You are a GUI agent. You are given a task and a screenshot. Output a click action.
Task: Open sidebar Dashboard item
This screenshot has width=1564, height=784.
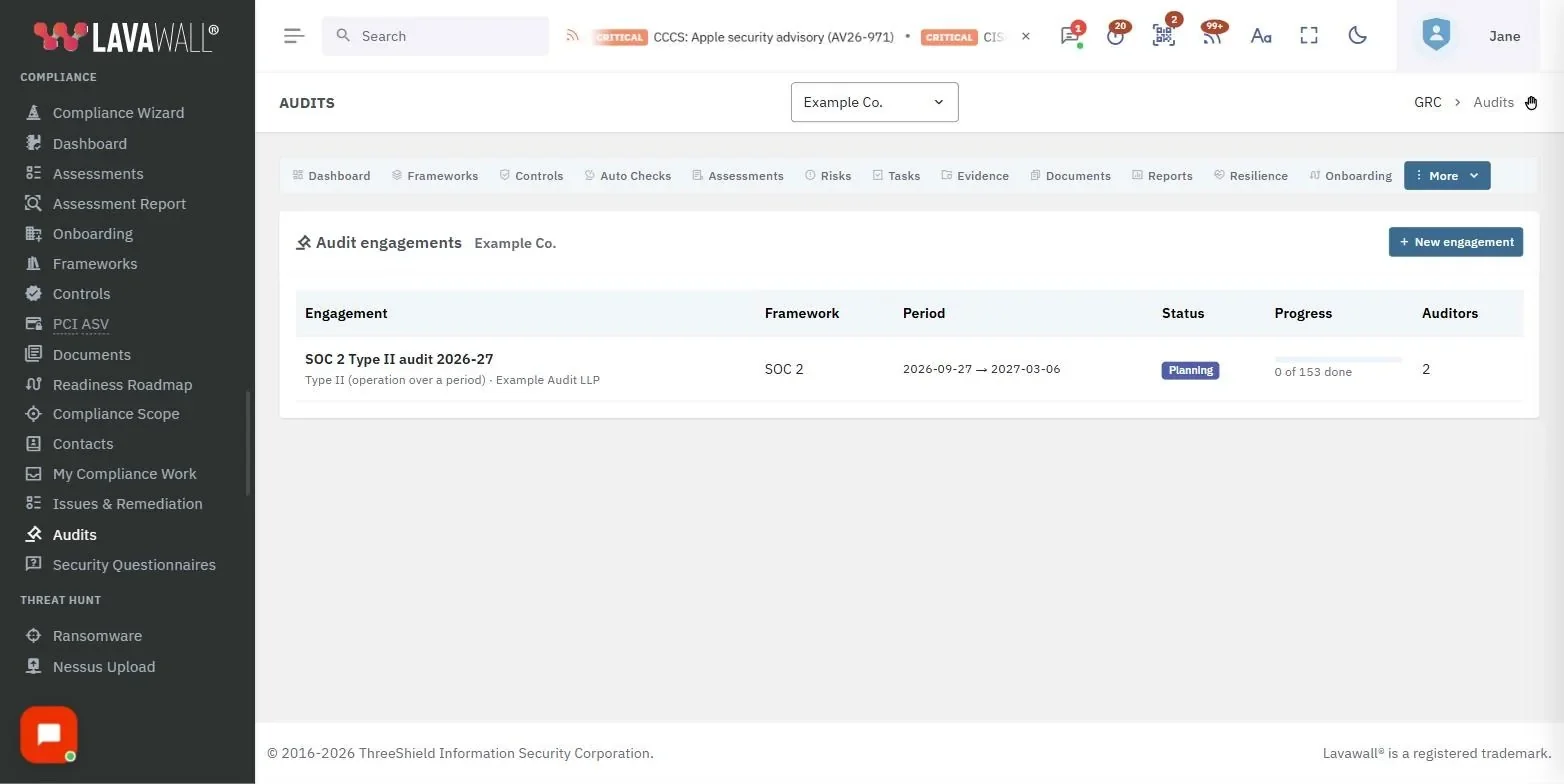click(x=89, y=144)
